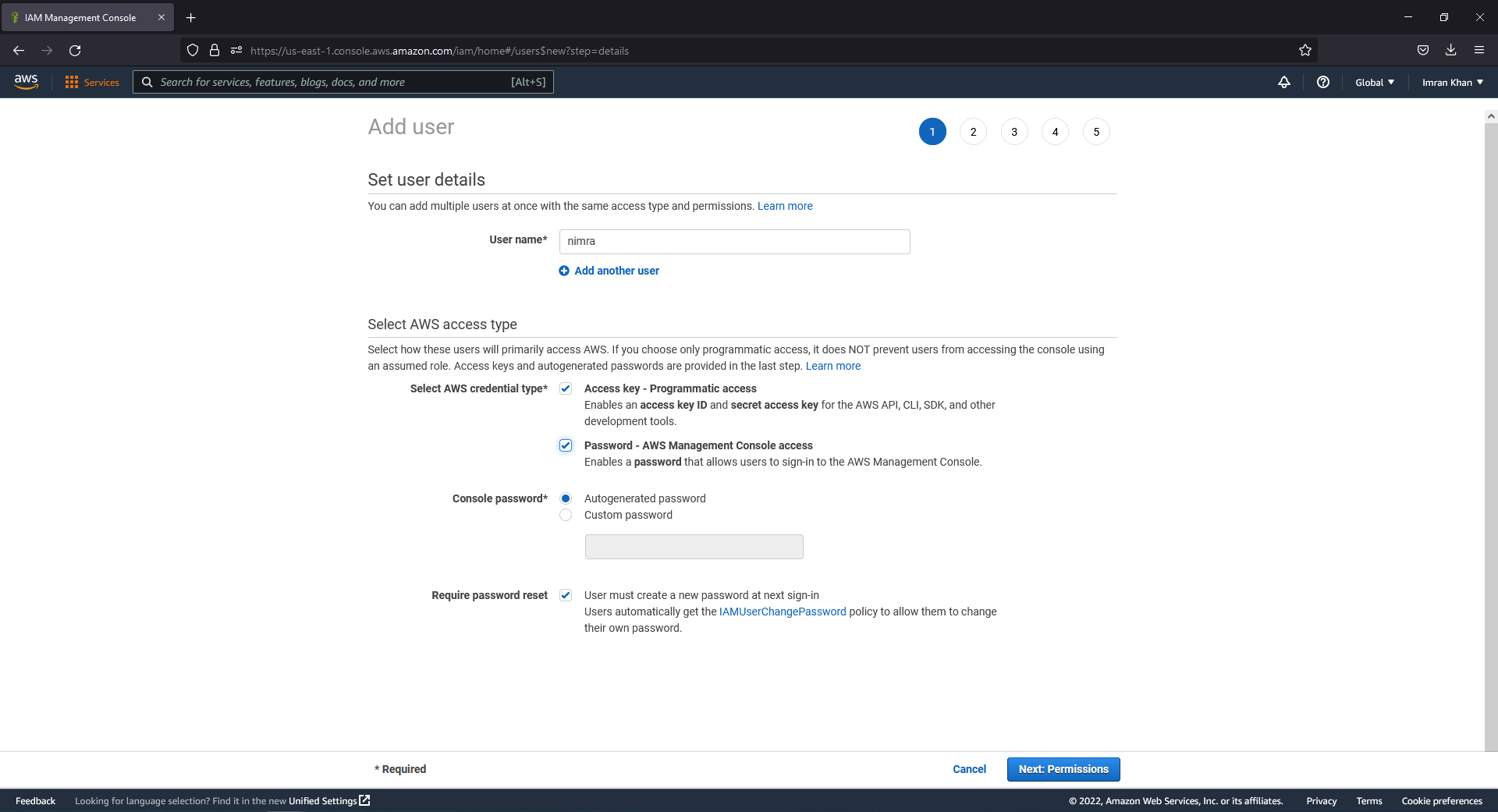Click the tracking protection shield icon
The height and width of the screenshot is (812, 1498).
point(192,50)
